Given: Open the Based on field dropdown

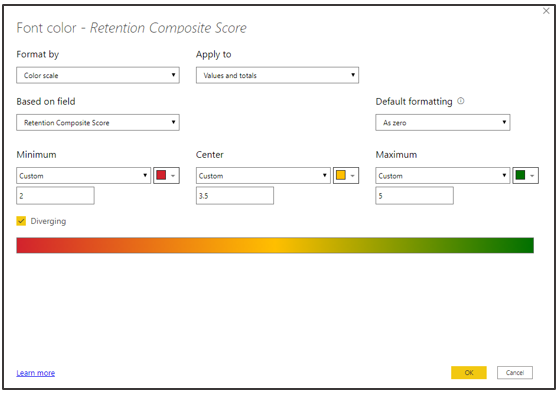Looking at the screenshot, I should (98, 122).
